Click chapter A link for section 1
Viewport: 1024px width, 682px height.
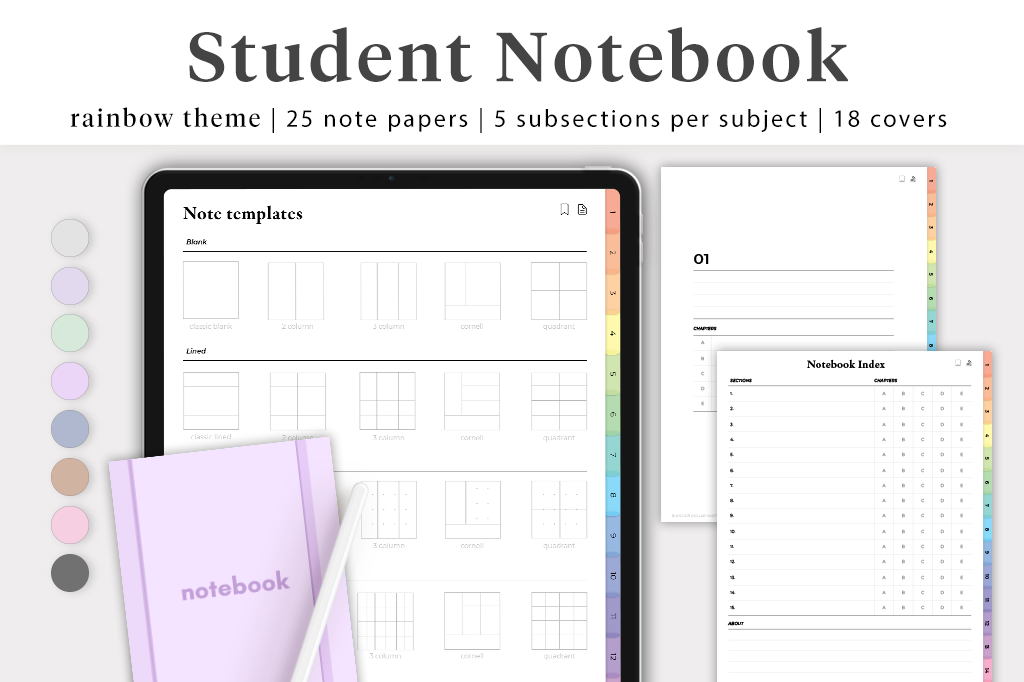[x=883, y=393]
